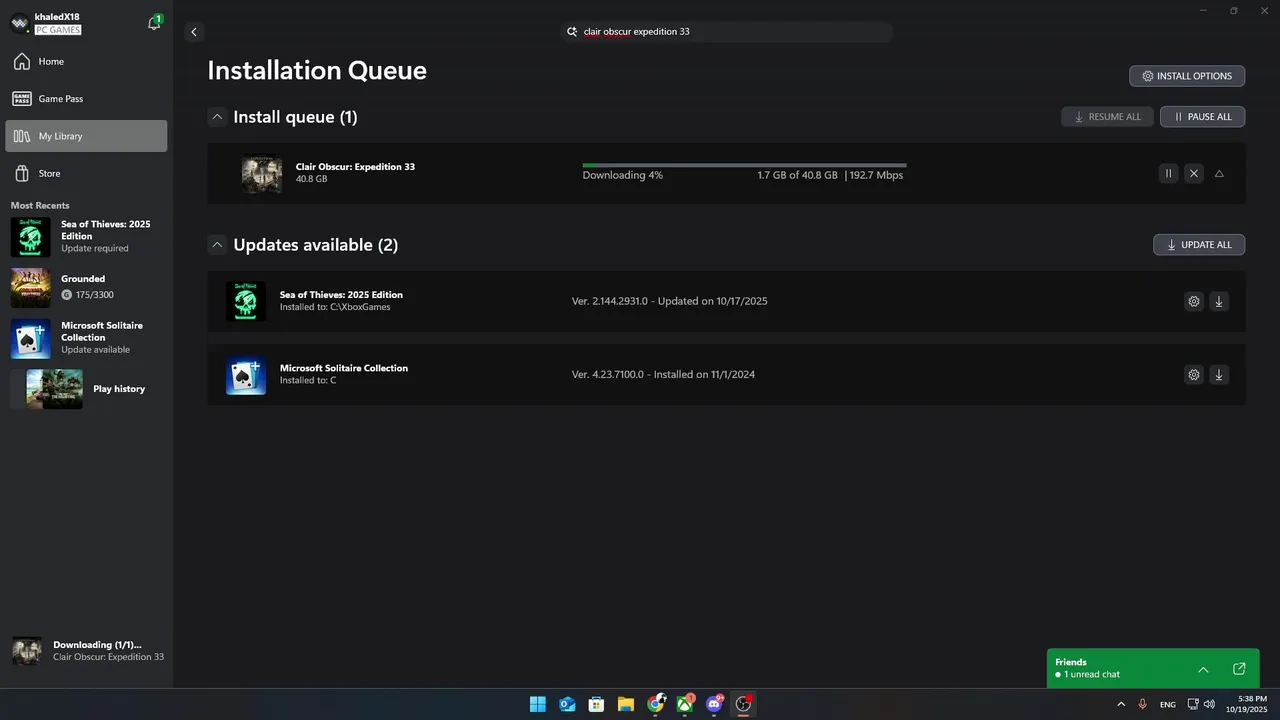Viewport: 1280px width, 720px height.
Task: Select My Library in the sidebar
Action: [x=86, y=136]
